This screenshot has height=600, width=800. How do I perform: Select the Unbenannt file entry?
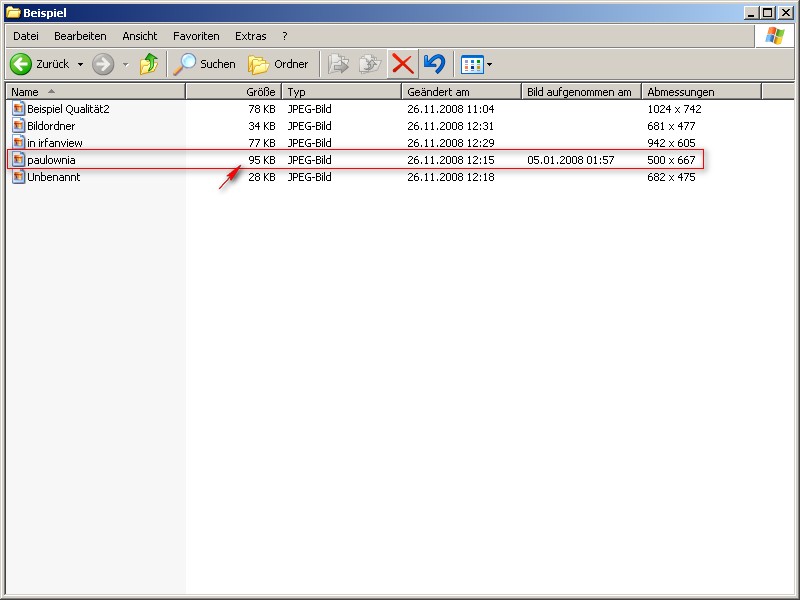click(53, 177)
